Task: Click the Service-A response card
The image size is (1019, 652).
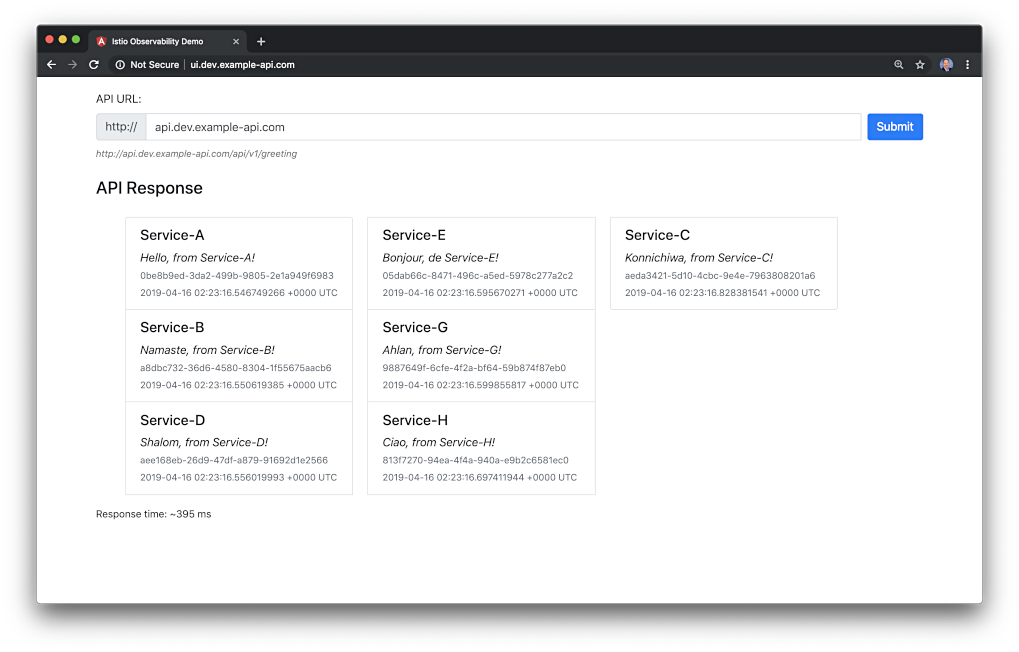Action: (238, 263)
